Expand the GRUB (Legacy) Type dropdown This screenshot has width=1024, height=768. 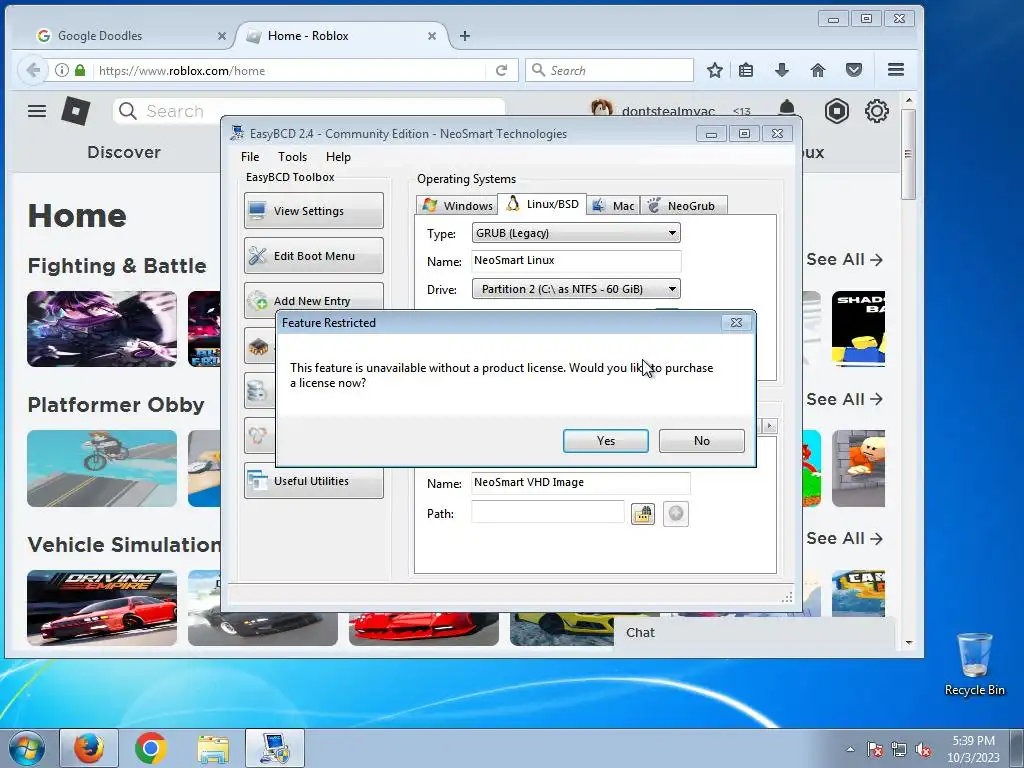click(x=672, y=233)
